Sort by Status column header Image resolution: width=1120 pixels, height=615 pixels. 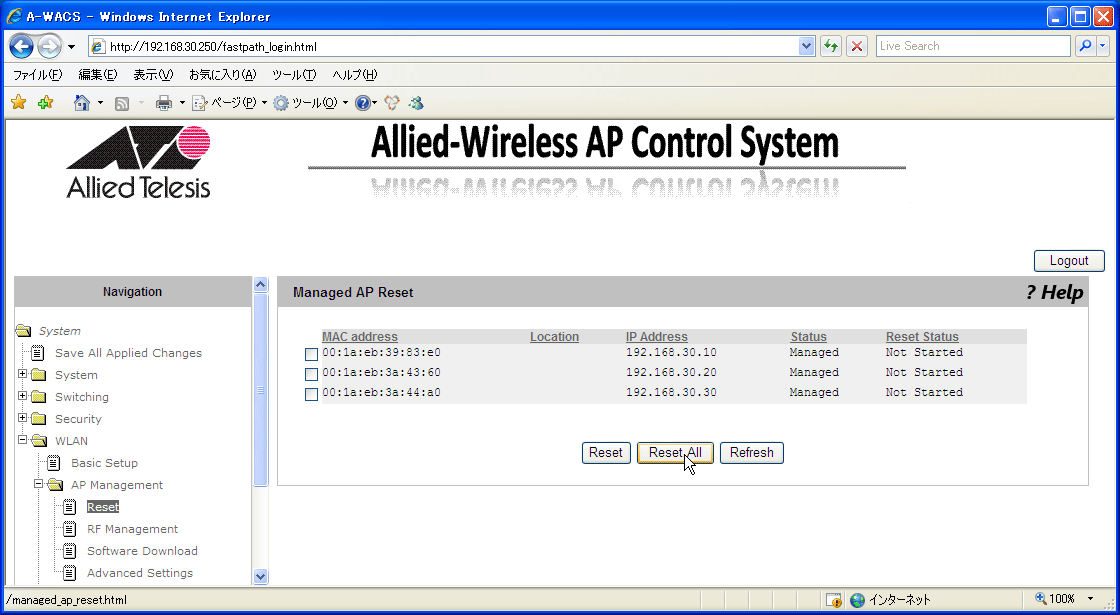[809, 336]
